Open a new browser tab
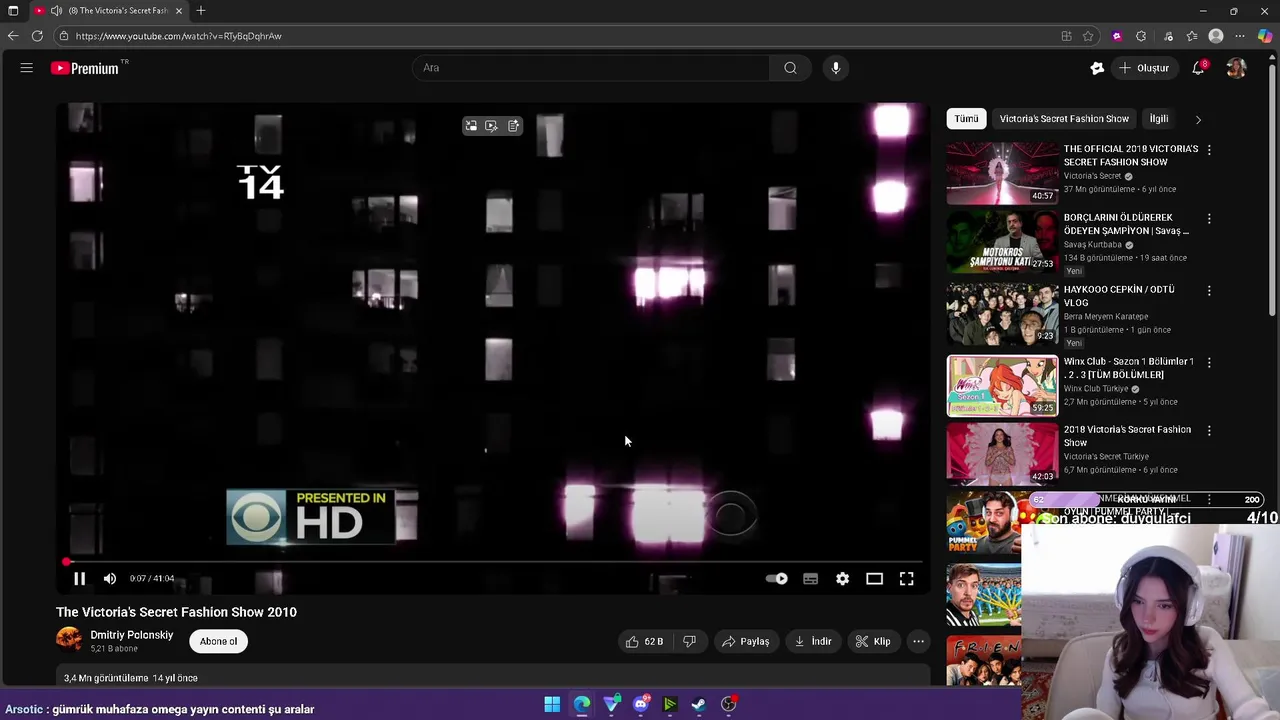1280x720 pixels. [201, 11]
